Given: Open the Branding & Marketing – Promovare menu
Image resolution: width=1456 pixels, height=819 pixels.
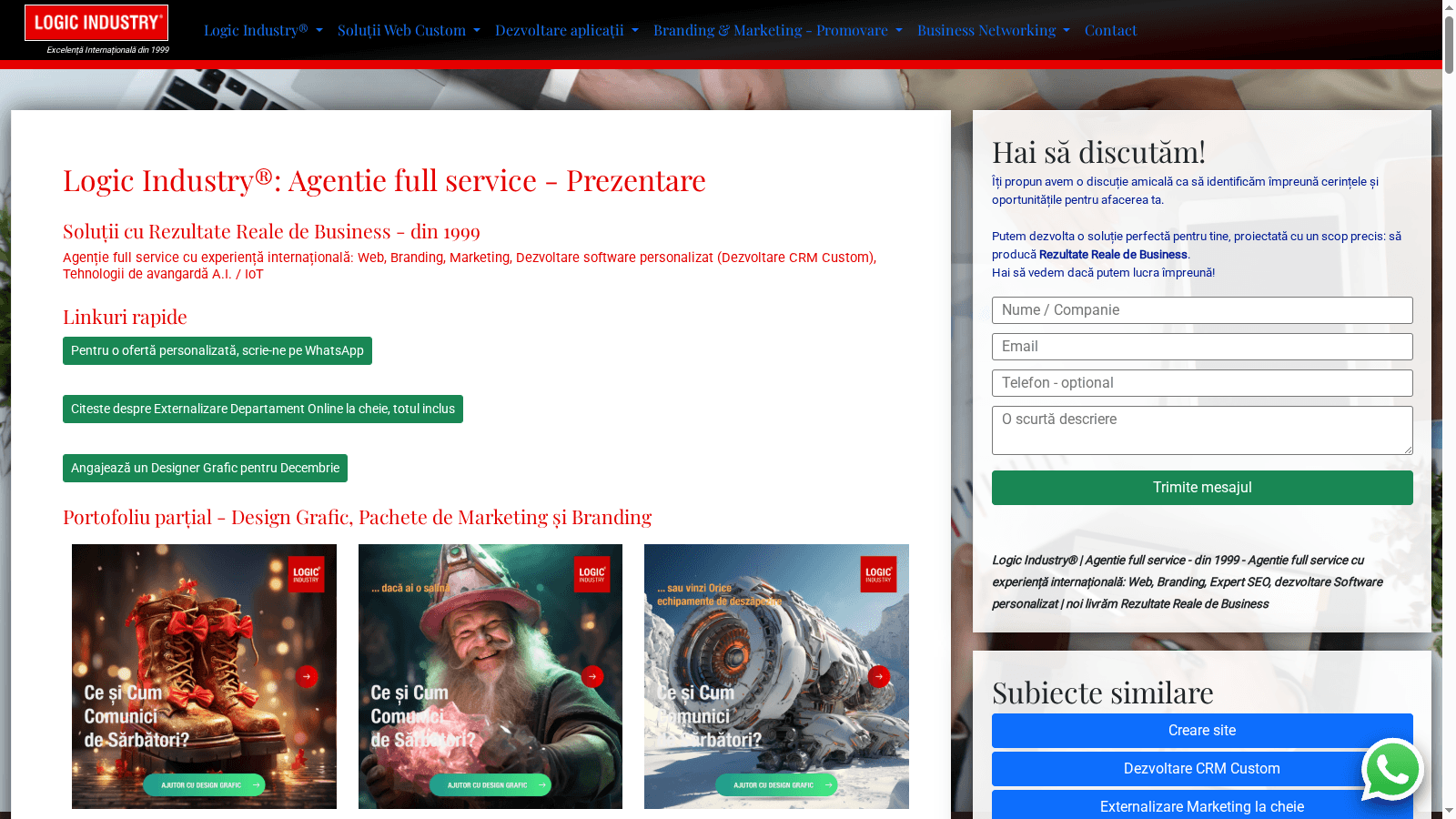Looking at the screenshot, I should [775, 30].
